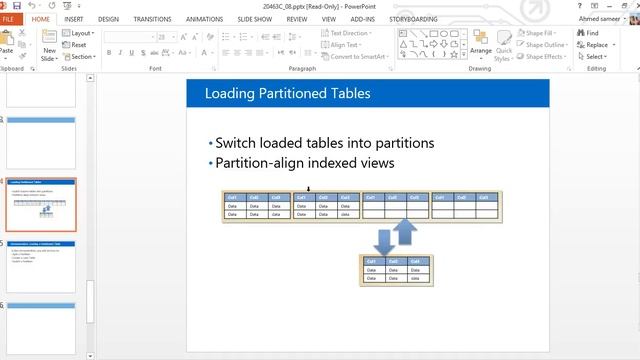Toggle Strikethrough formatting
This screenshot has width=640, height=360.
pyautogui.click(x=154, y=53)
